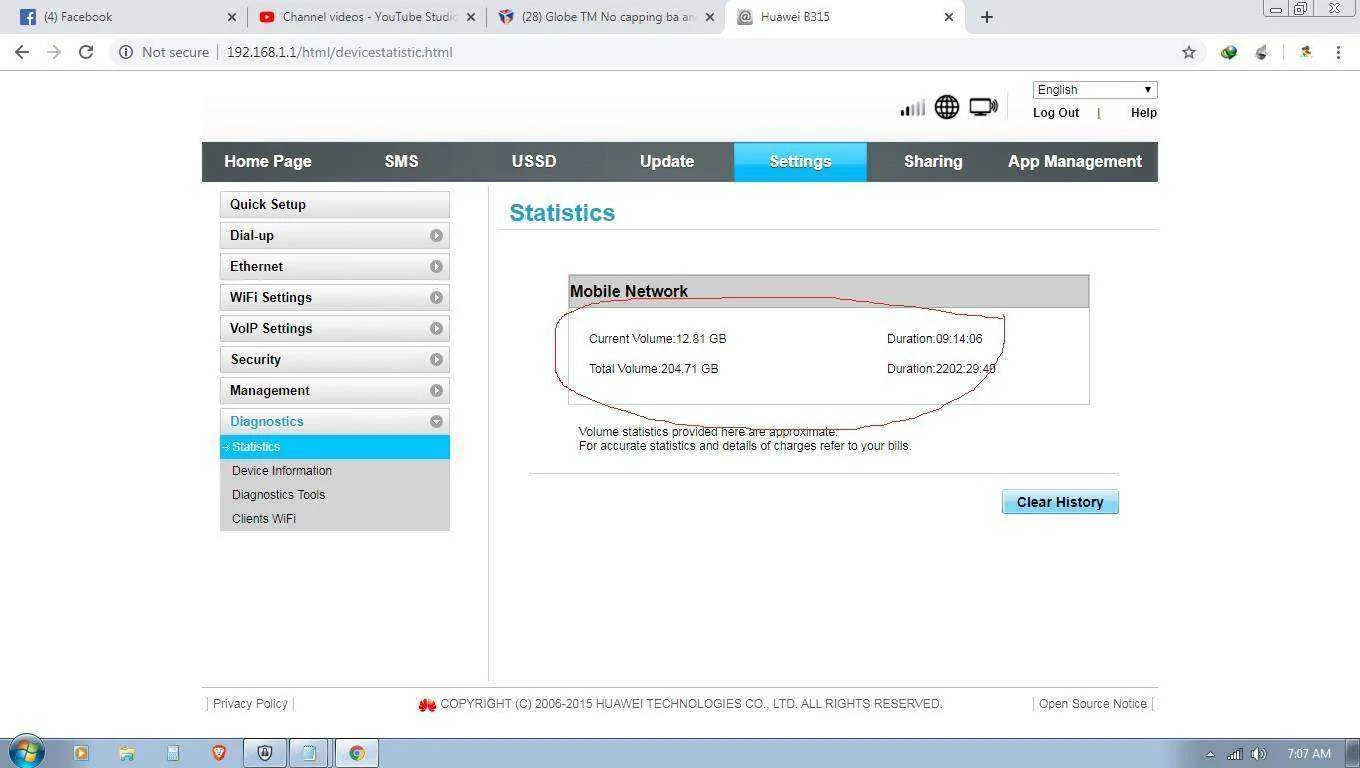This screenshot has height=768, width=1360.
Task: Click the volume speaker tray icon
Action: coord(1259,754)
